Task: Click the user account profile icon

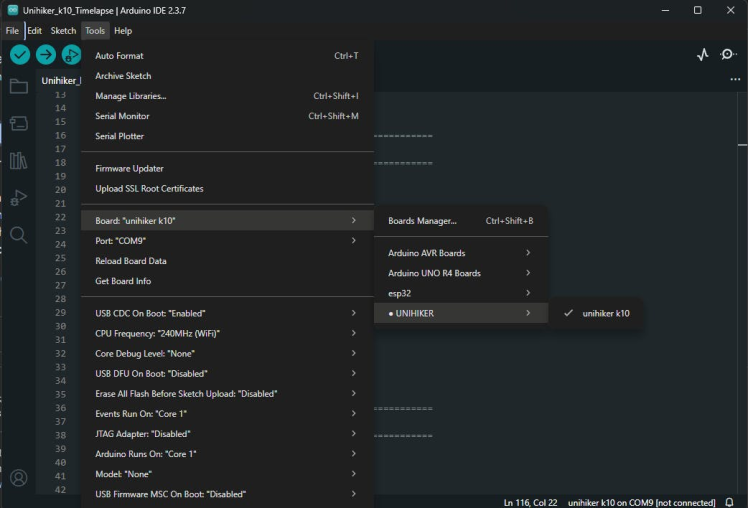Action: (19, 477)
